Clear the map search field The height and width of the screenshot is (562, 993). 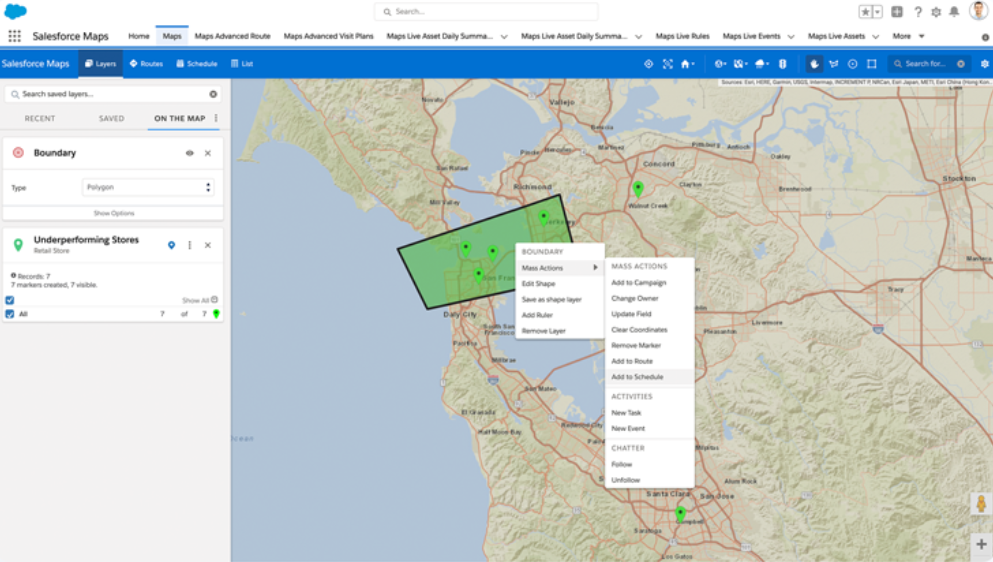(x=961, y=63)
